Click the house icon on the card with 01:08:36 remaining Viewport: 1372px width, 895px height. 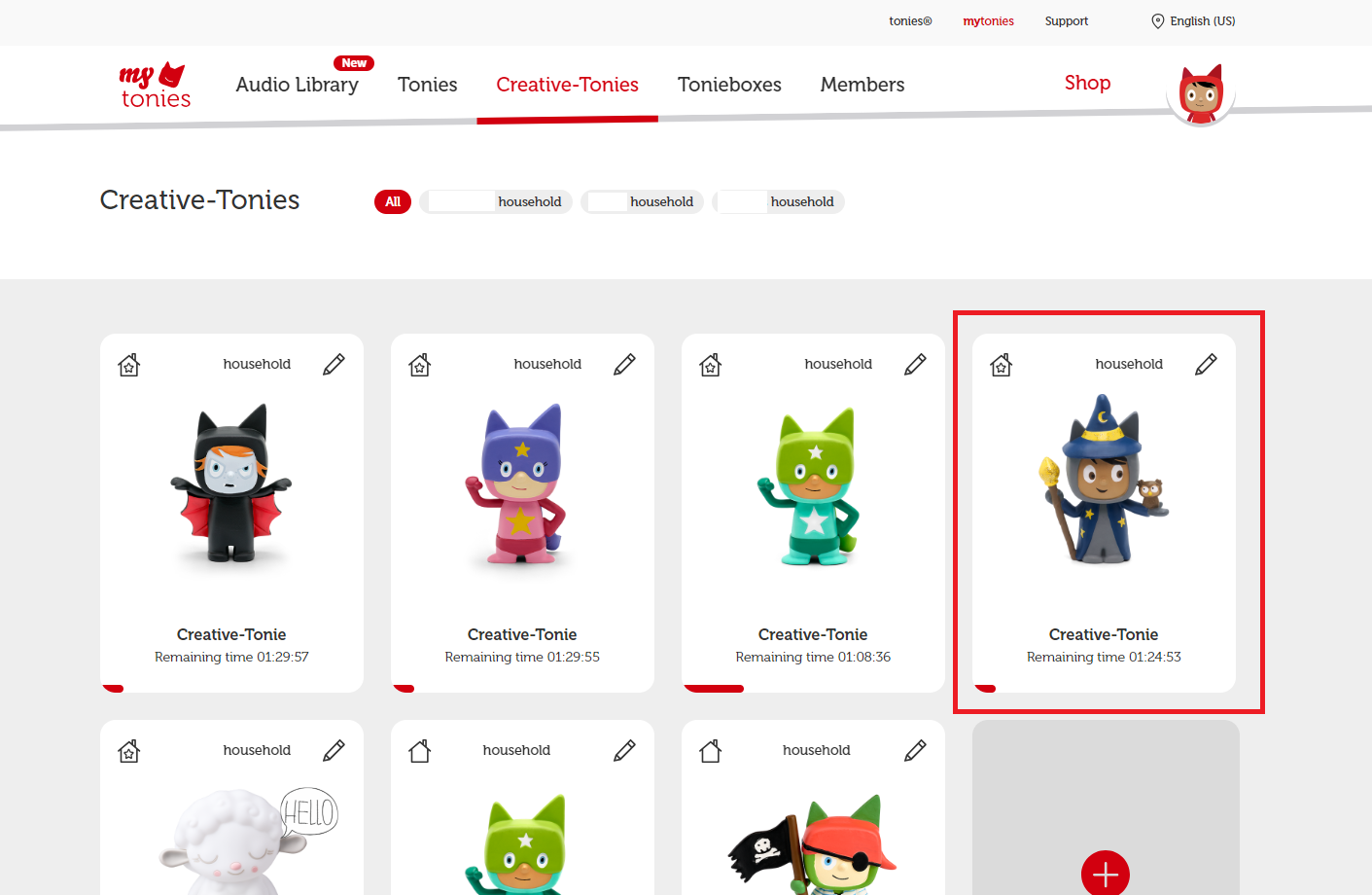point(711,365)
